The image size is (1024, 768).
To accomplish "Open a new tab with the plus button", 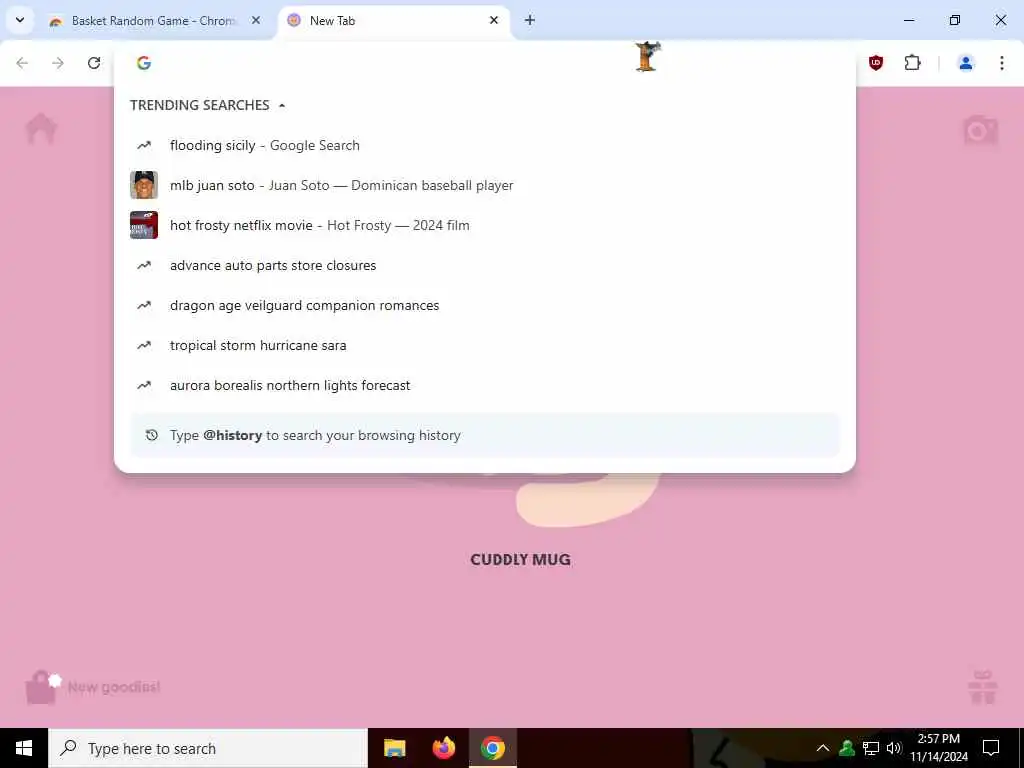I will tap(530, 20).
